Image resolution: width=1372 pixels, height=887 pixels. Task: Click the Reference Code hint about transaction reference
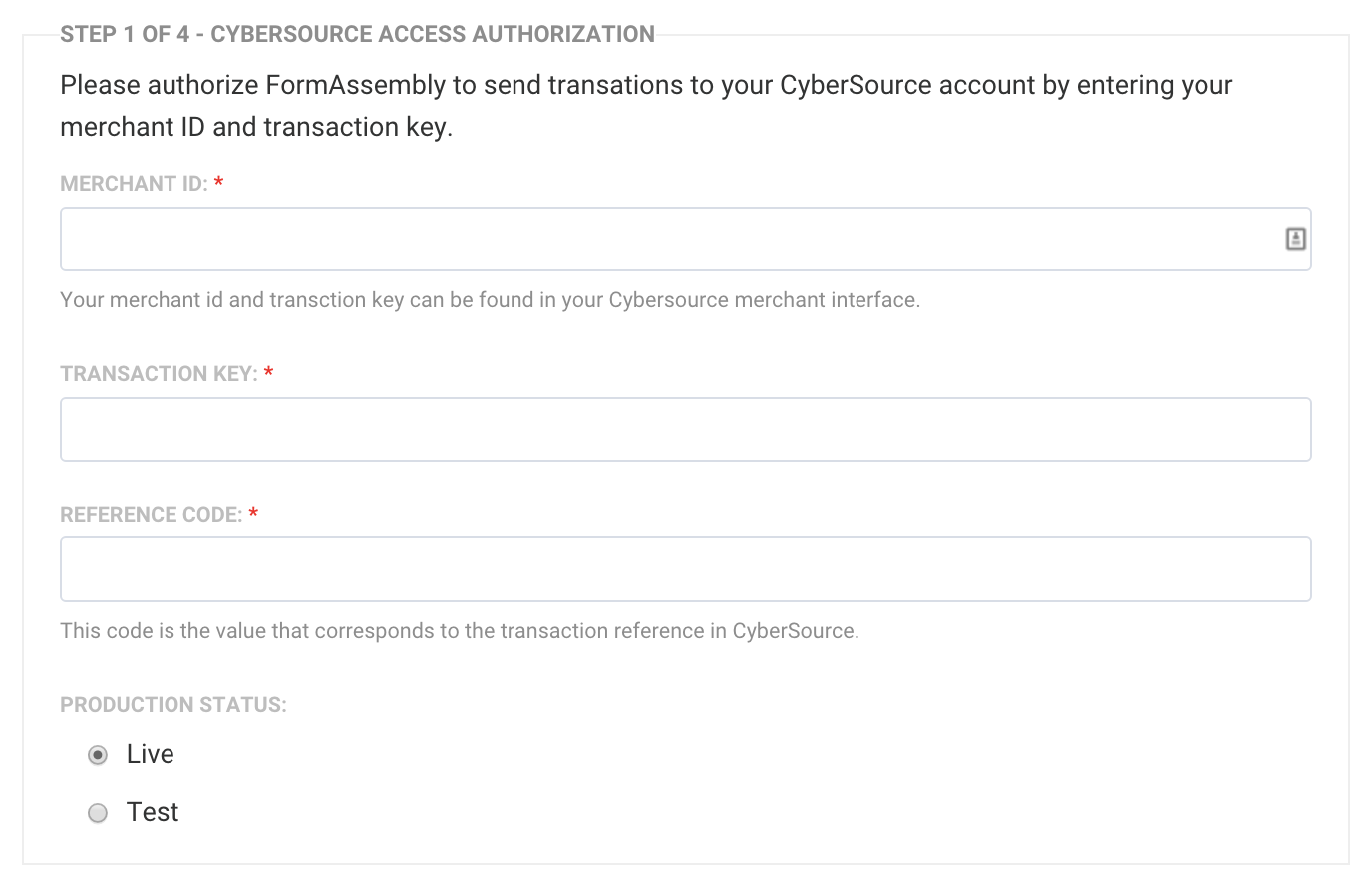coord(459,631)
